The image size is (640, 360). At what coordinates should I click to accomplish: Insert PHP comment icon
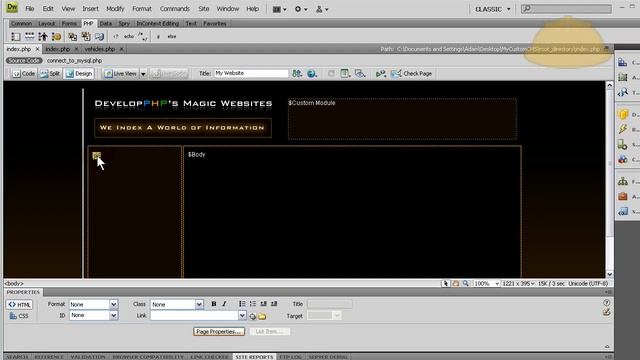[x=142, y=37]
